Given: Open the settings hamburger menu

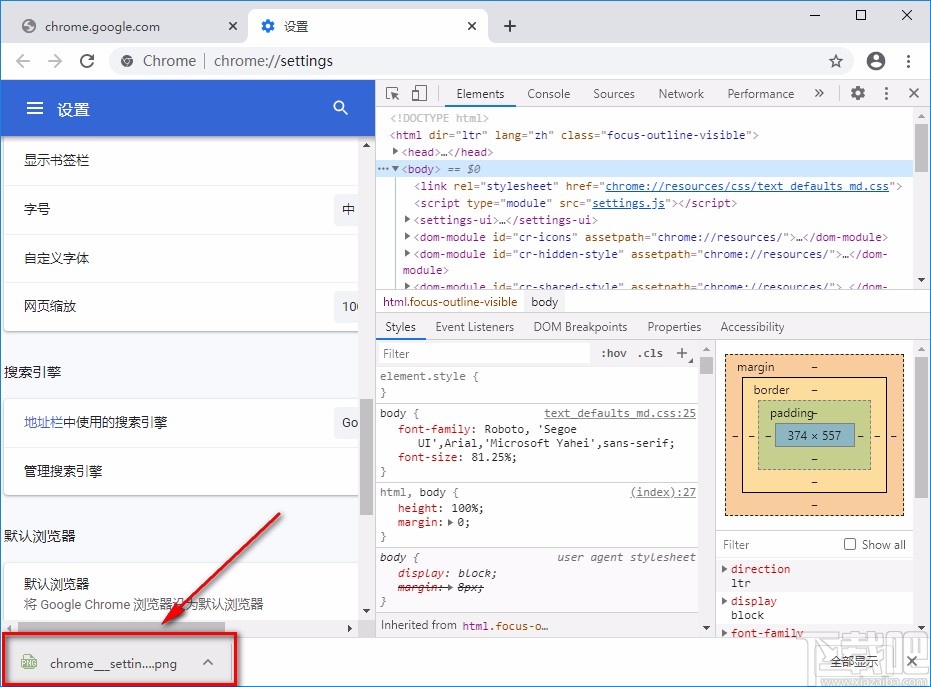Looking at the screenshot, I should tap(35, 108).
